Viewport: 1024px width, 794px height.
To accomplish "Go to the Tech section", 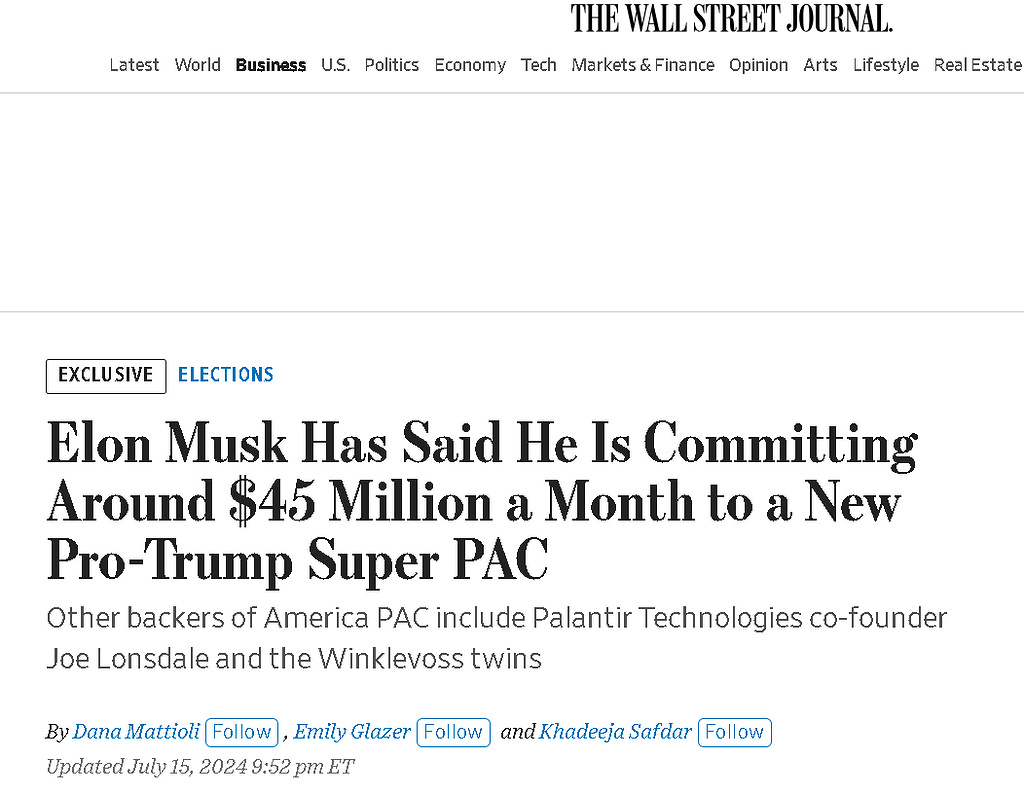I will [538, 65].
